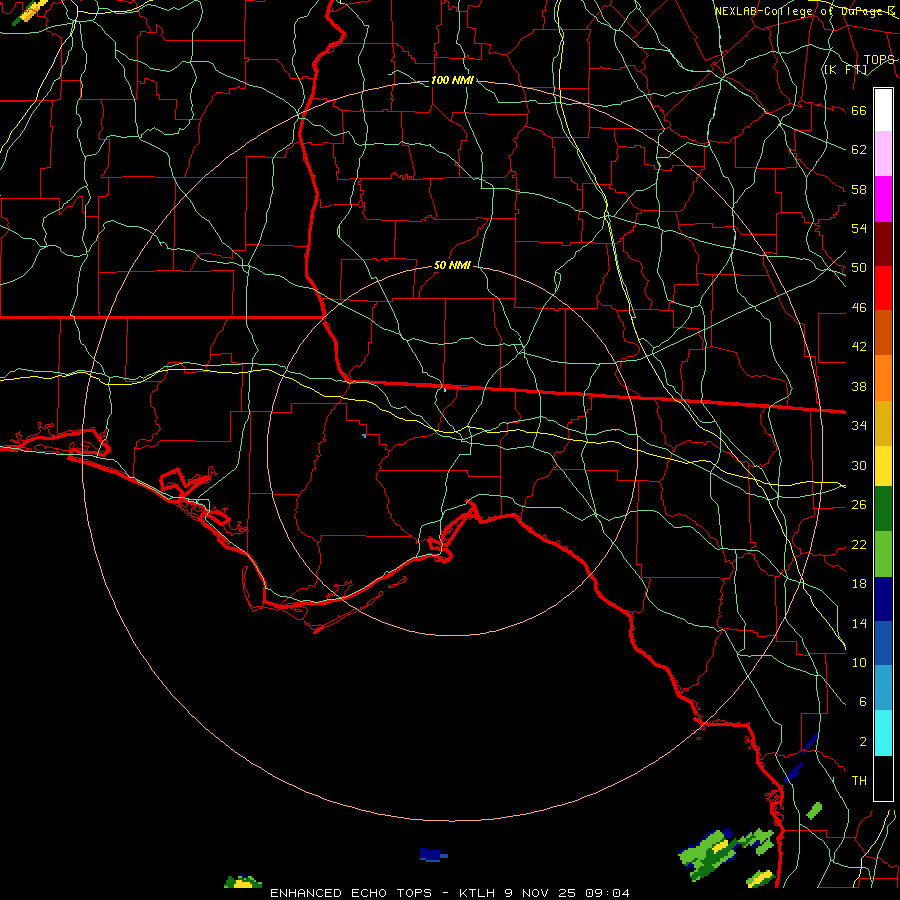Click the "TOPS" legend title
900x900 pixels.
click(879, 60)
